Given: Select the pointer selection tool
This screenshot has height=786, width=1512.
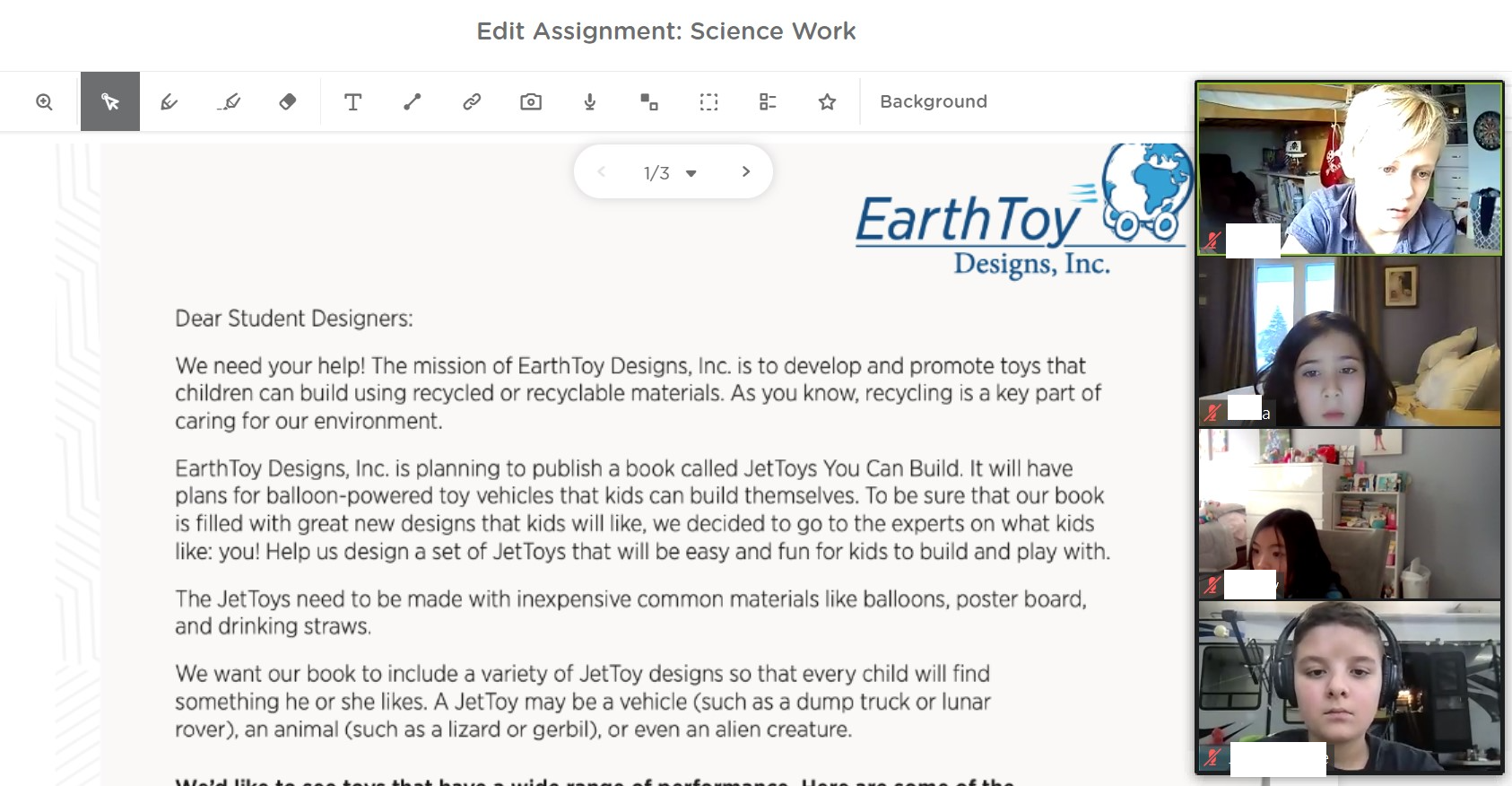Looking at the screenshot, I should [x=110, y=102].
